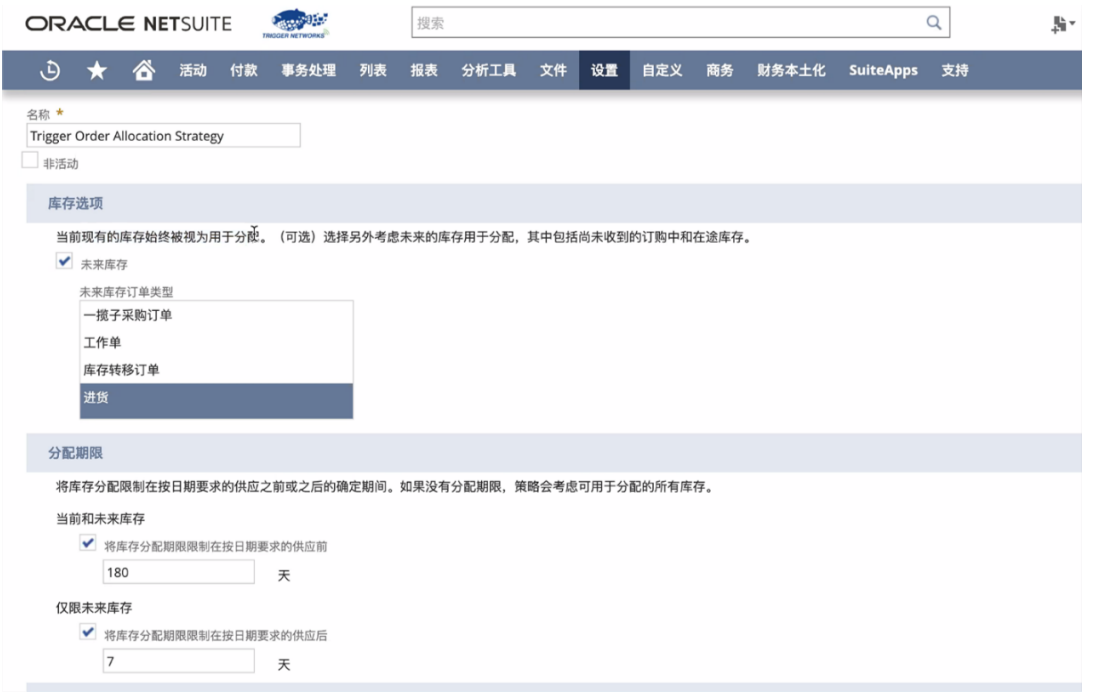Open the 商务 menu
Screen dimensions: 1100x700
[719, 70]
